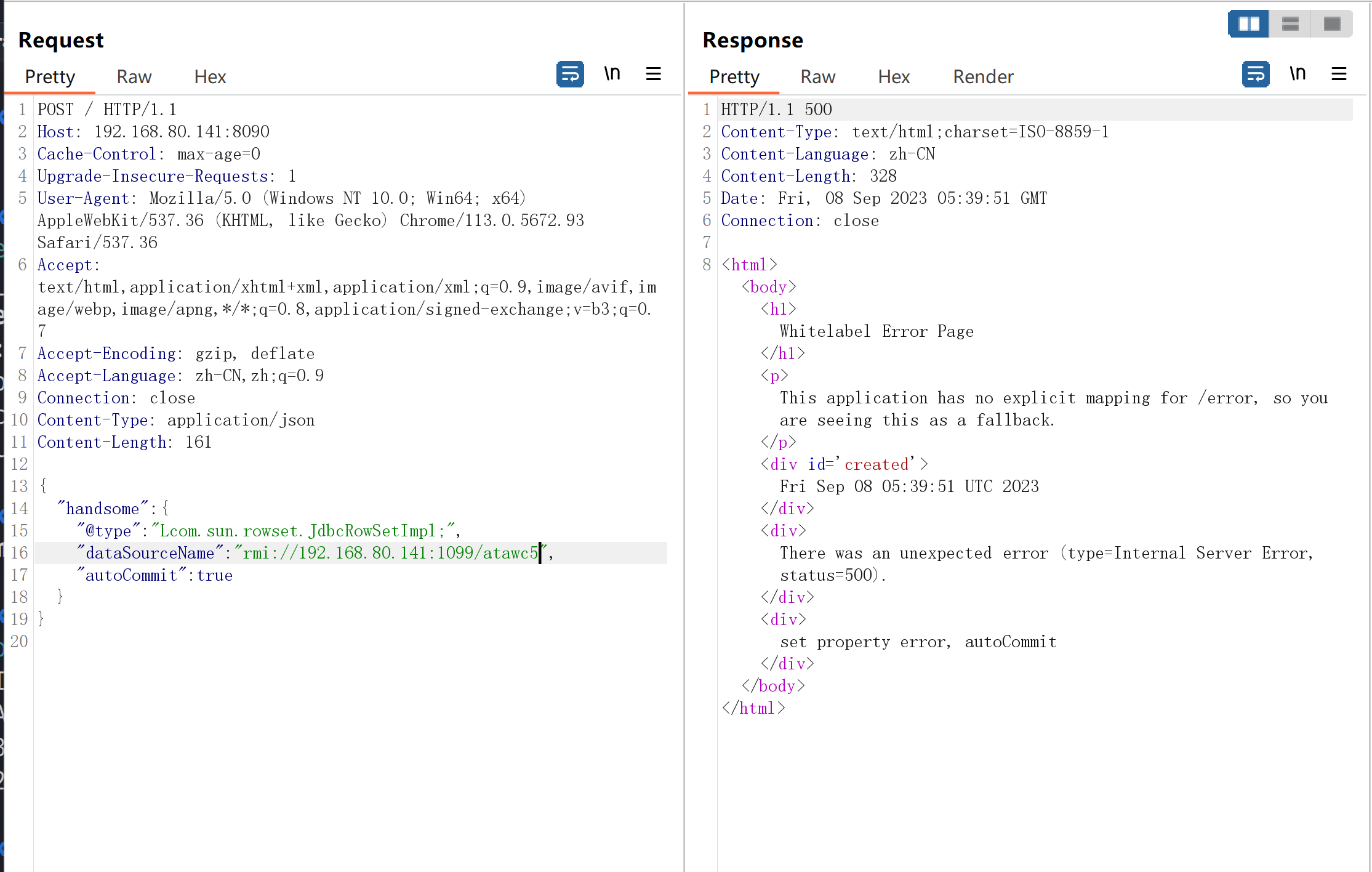Click the Upgrade-Insecure-Requests header

coord(167,176)
